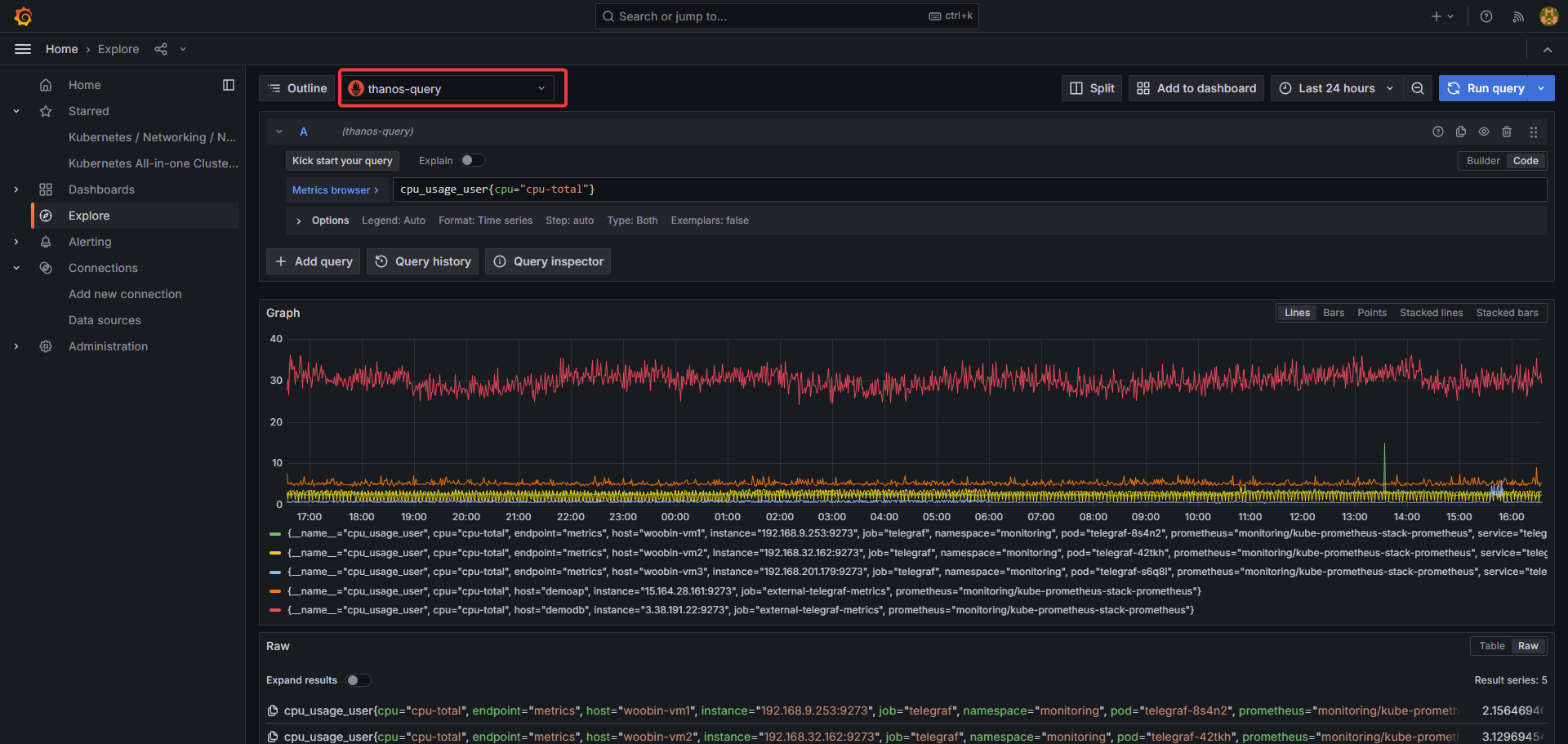Hide query A response with eye icon
The width and height of the screenshot is (1568, 744).
(x=1484, y=131)
